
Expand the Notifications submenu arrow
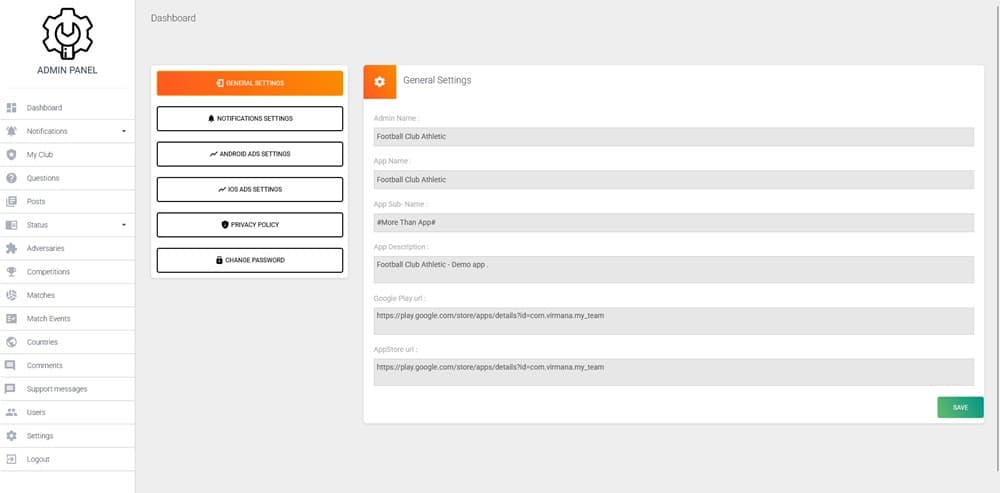[x=124, y=131]
